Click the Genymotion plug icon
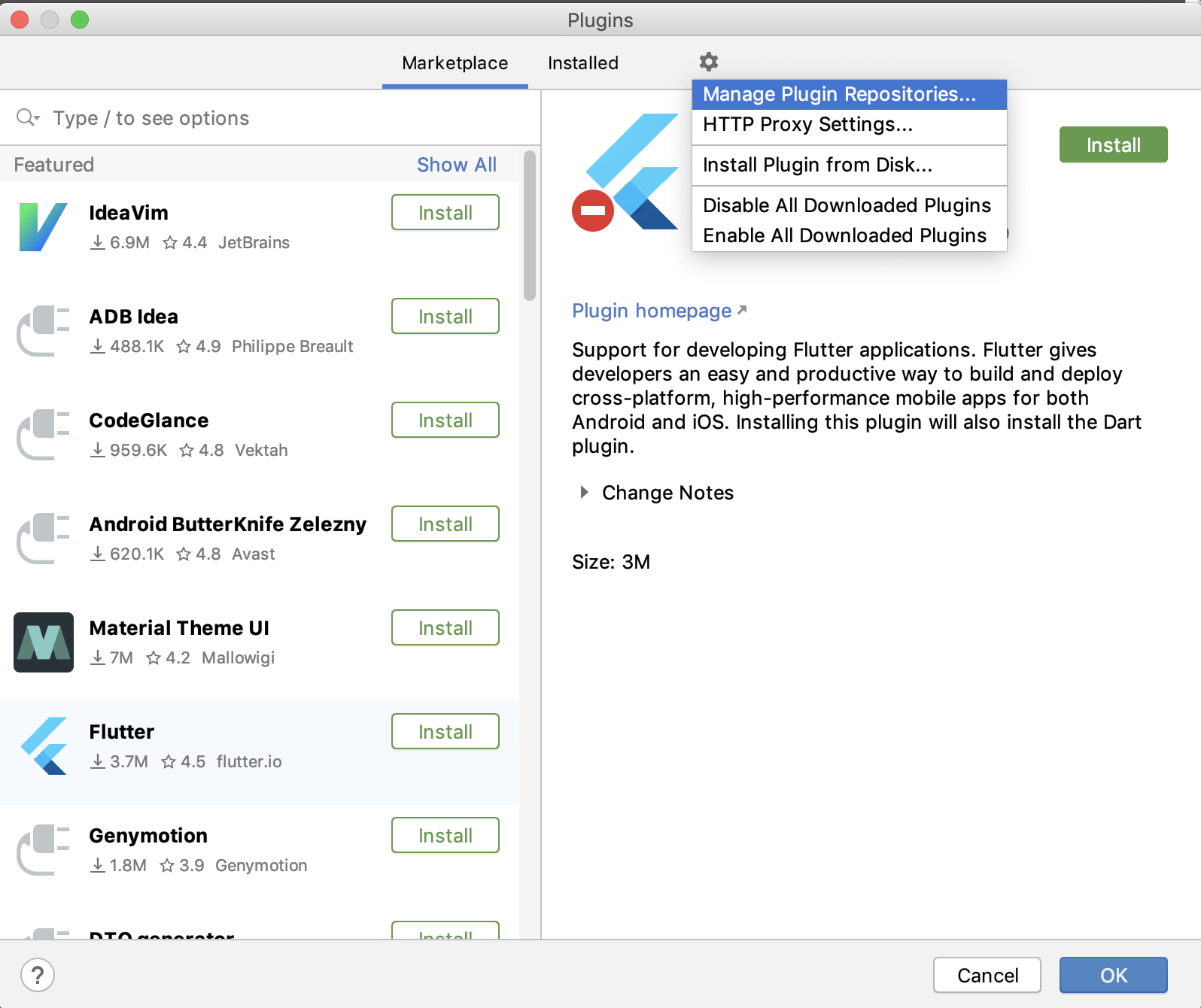The image size is (1201, 1008). [44, 850]
